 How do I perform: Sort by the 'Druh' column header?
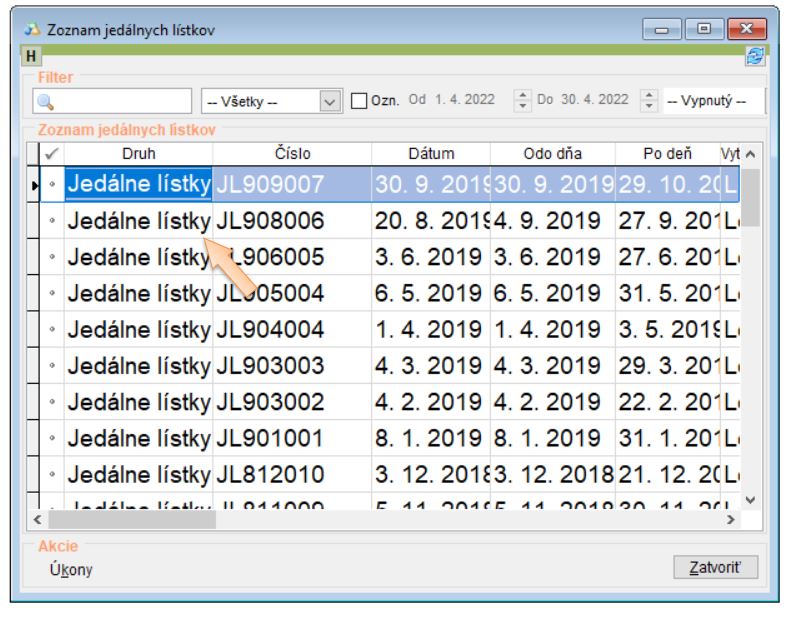point(137,154)
